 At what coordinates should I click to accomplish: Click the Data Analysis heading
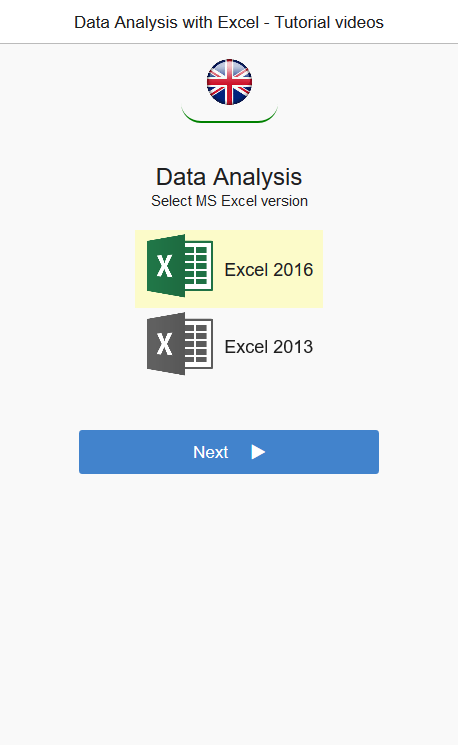click(x=229, y=177)
